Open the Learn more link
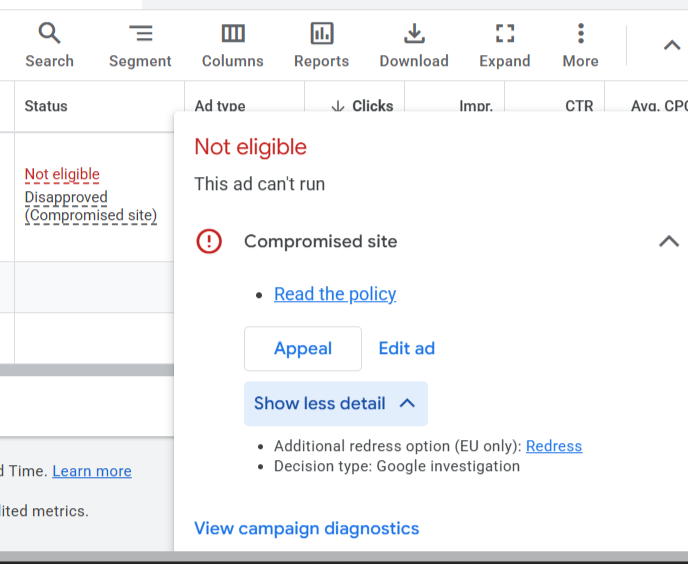 pyautogui.click(x=92, y=471)
